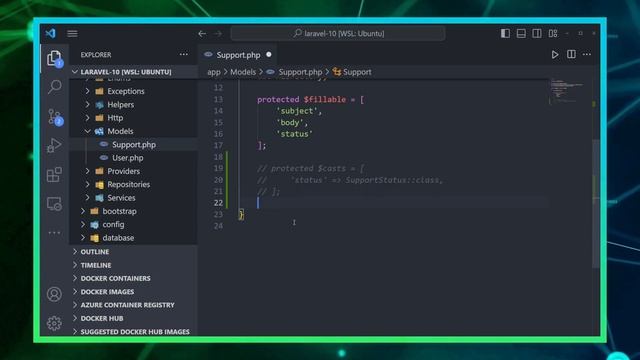Viewport: 640px width, 360px height.
Task: Toggle the bottom panel
Action: pos(521,33)
